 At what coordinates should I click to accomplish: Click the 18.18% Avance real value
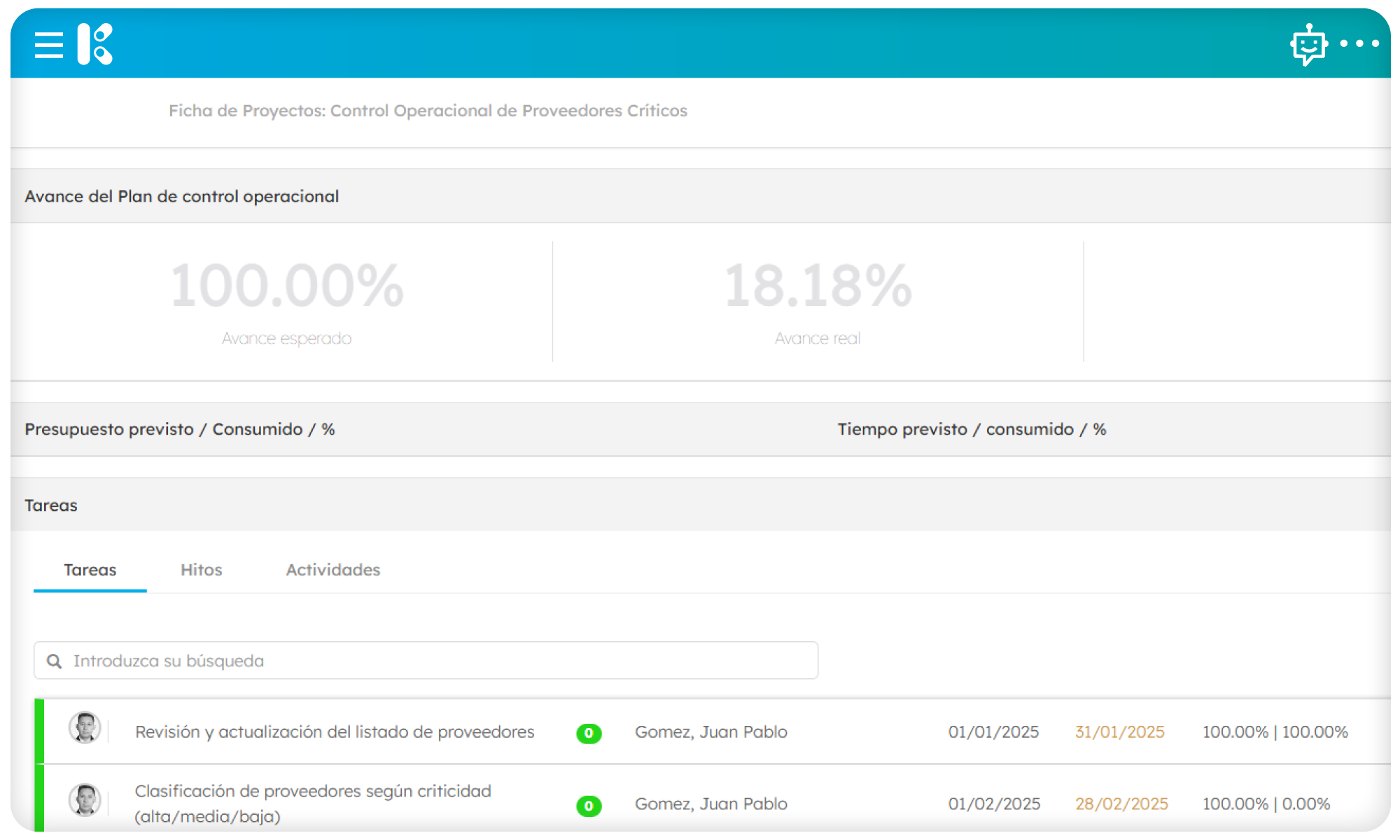click(x=818, y=285)
